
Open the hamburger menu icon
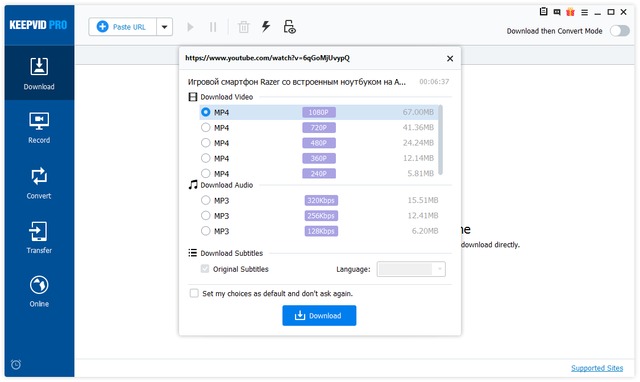pyautogui.click(x=584, y=12)
